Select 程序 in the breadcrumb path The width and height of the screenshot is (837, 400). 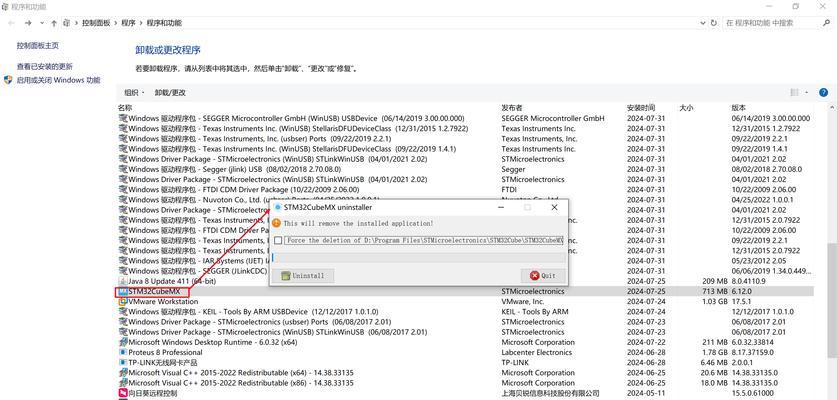(x=128, y=23)
